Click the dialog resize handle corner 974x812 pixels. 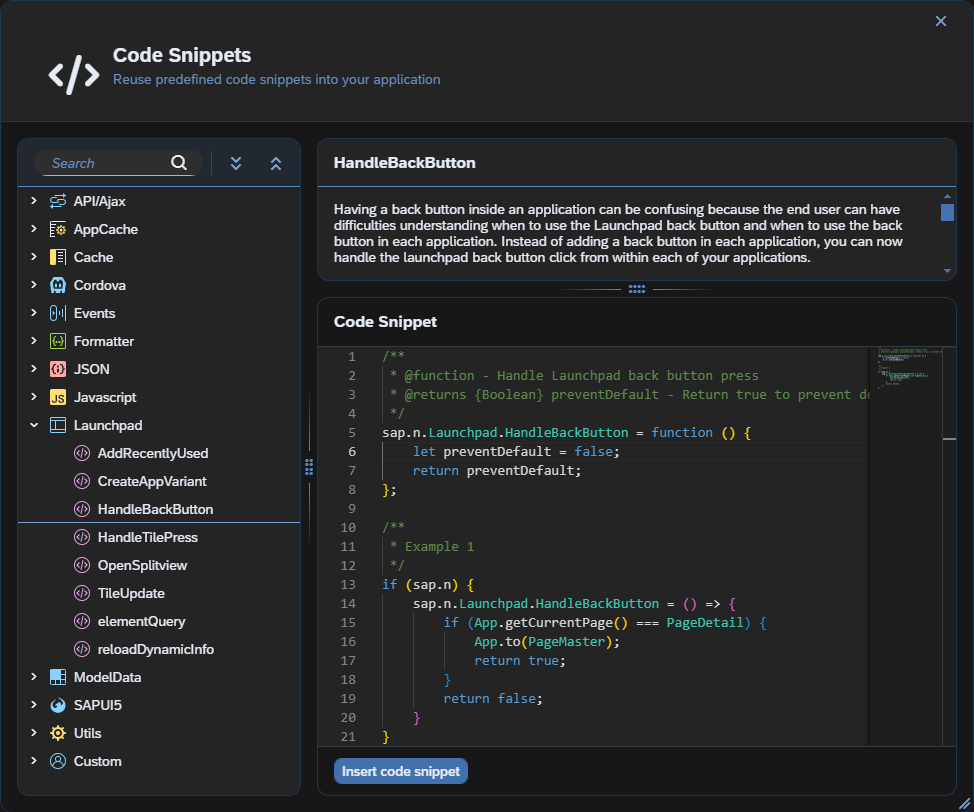pos(964,804)
